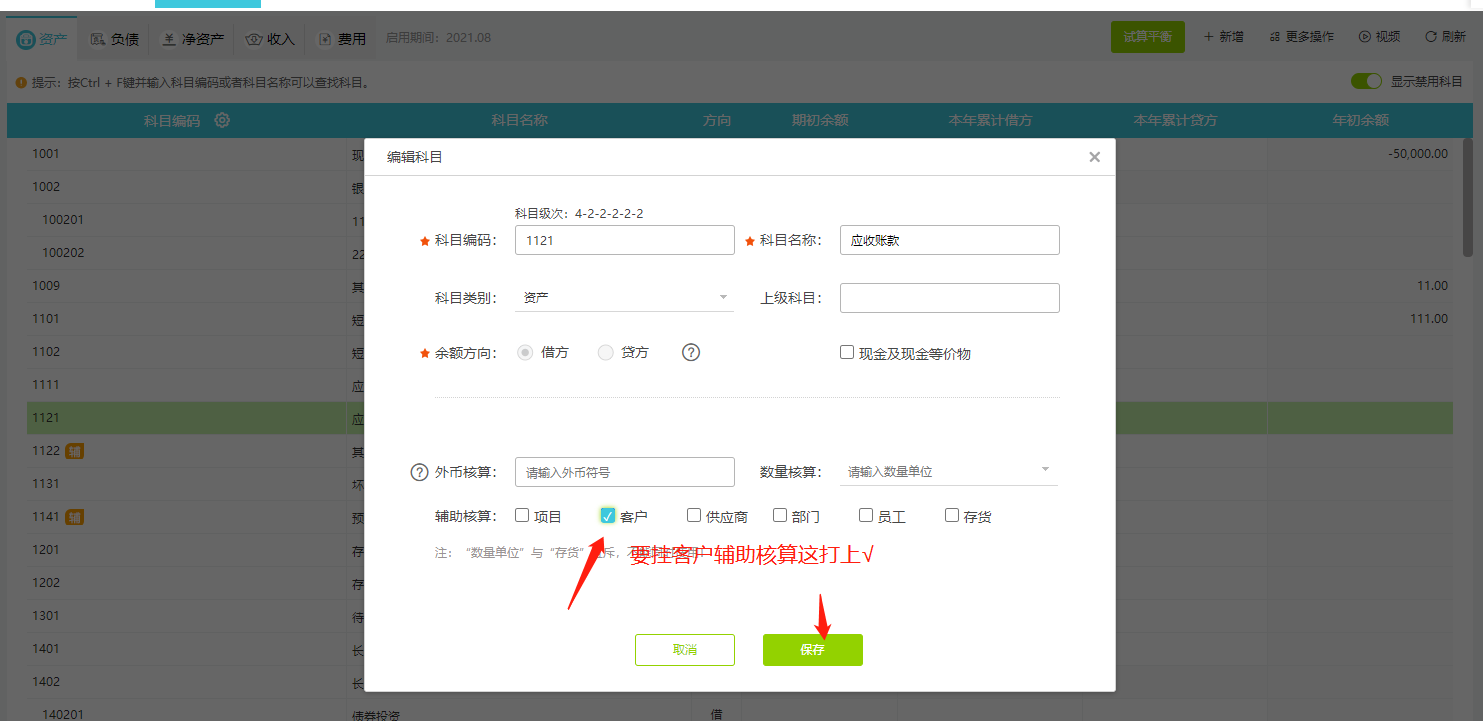The height and width of the screenshot is (721, 1483).
Task: Click the help icon next to 余额方向
Action: click(690, 352)
